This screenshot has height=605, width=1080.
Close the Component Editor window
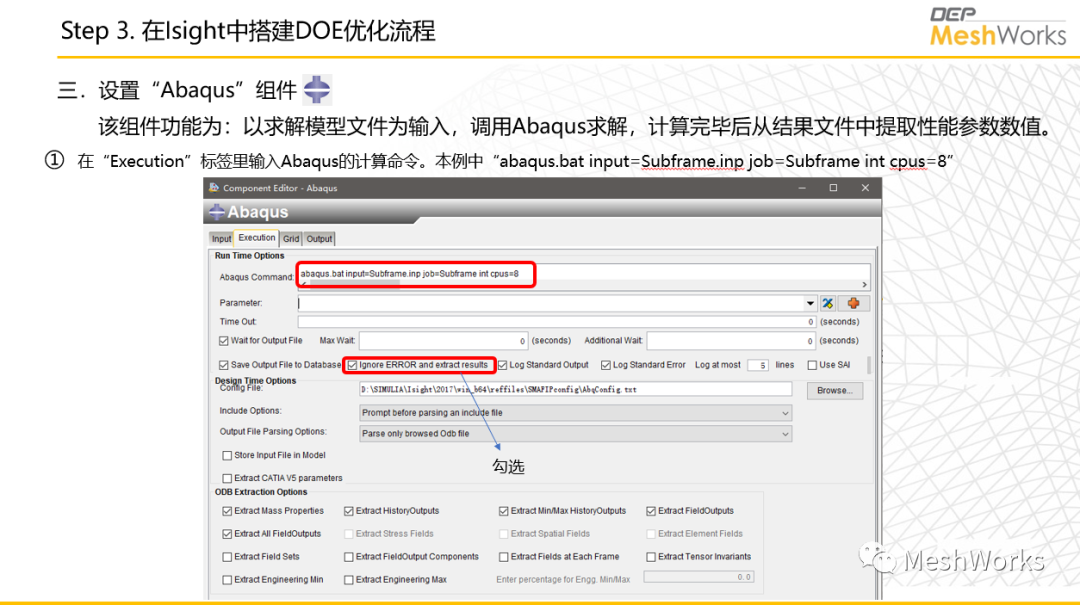coord(865,188)
